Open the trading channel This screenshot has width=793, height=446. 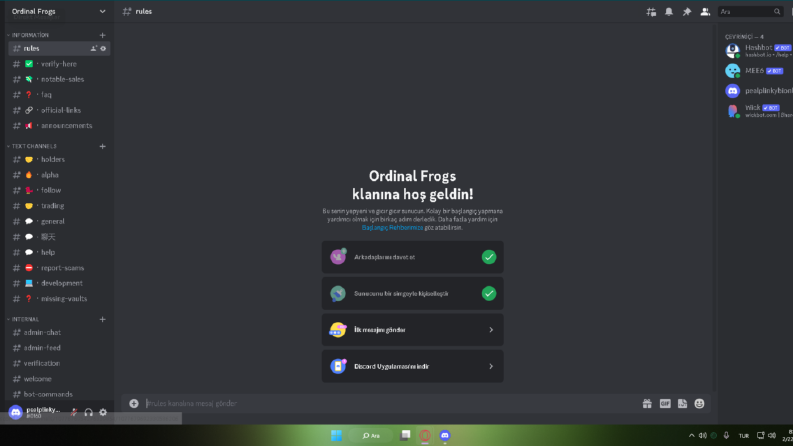click(59, 206)
